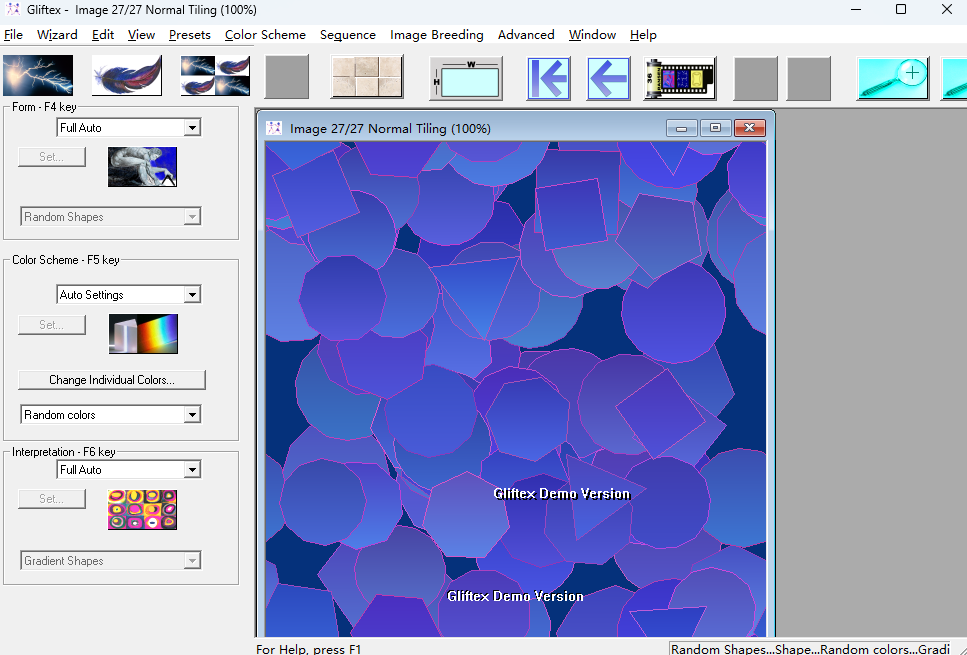Click the prism rainbow color scheme image

pyautogui.click(x=143, y=335)
